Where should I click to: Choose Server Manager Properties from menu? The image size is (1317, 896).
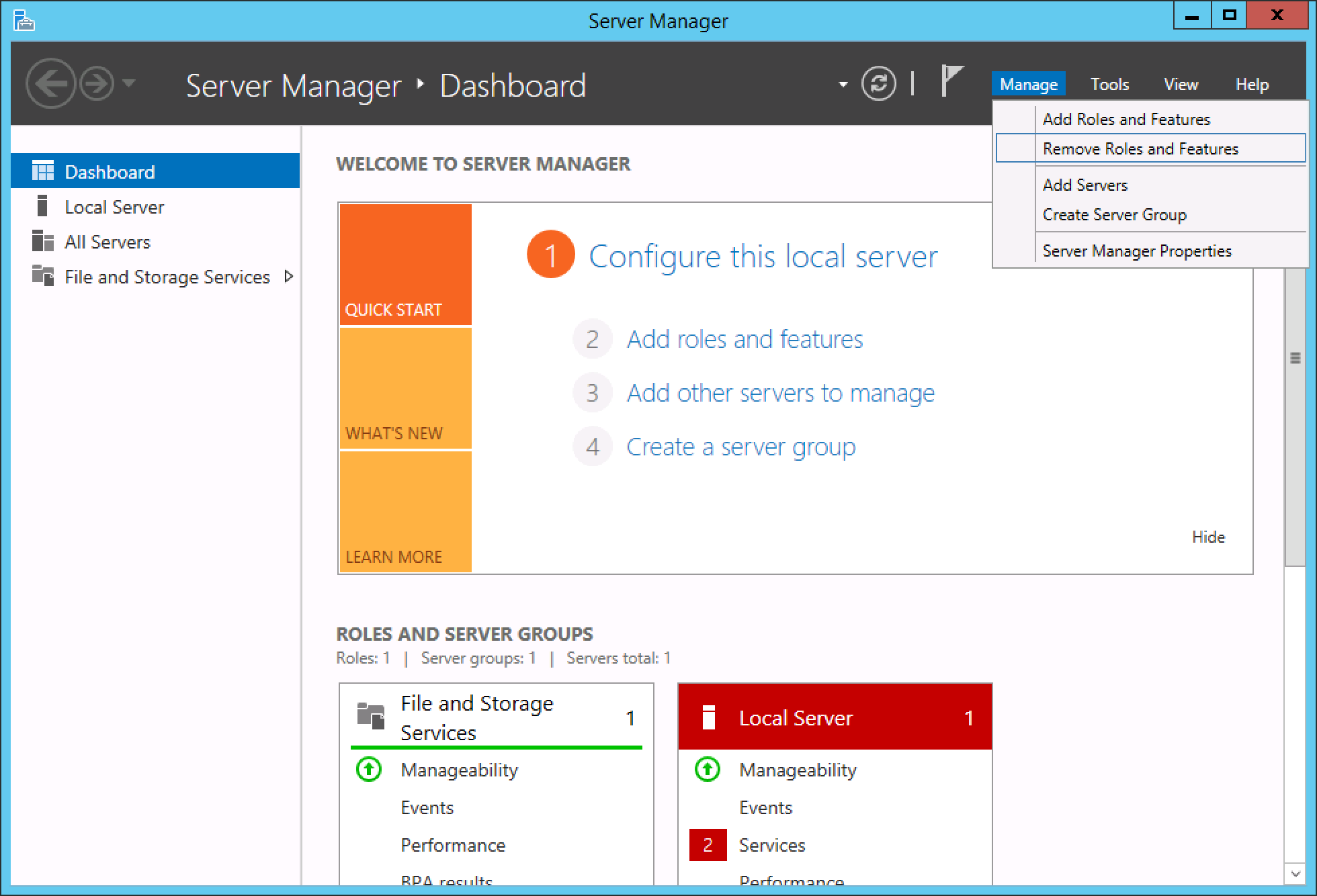(x=1136, y=251)
